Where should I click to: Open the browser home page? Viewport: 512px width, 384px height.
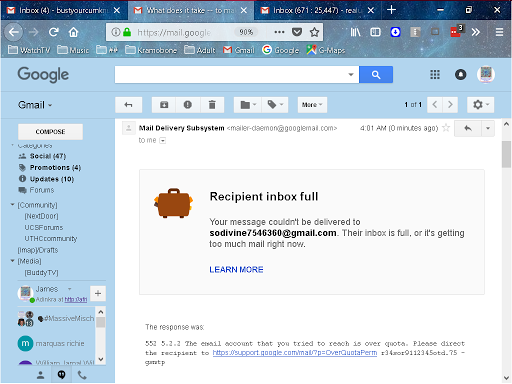pos(73,32)
